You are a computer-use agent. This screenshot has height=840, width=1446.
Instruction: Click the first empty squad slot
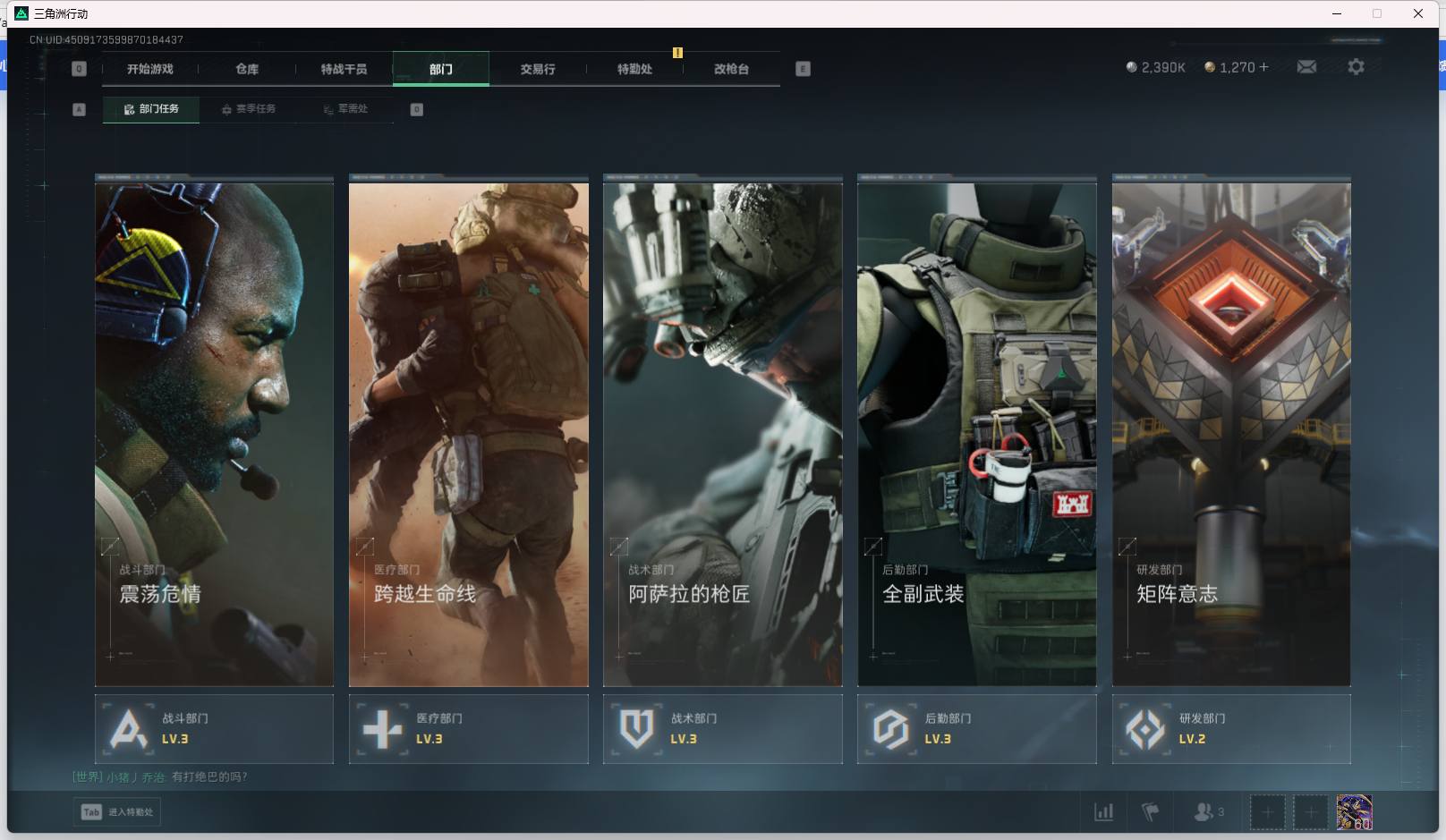click(1267, 812)
